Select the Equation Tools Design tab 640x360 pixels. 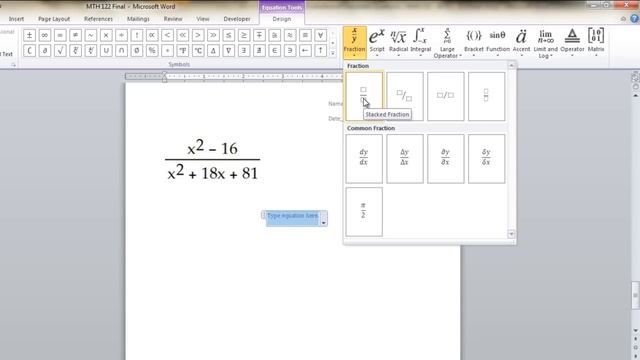282,19
